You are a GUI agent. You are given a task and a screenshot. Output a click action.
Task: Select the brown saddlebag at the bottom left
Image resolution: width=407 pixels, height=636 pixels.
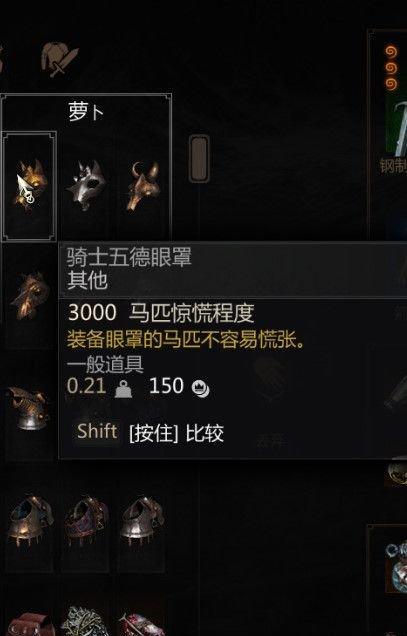(x=31, y=623)
